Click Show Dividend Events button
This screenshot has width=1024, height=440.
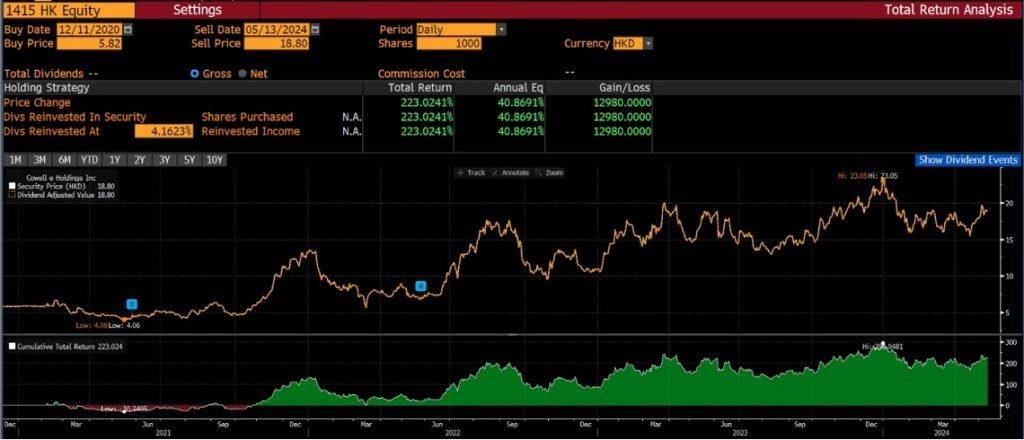tap(968, 160)
